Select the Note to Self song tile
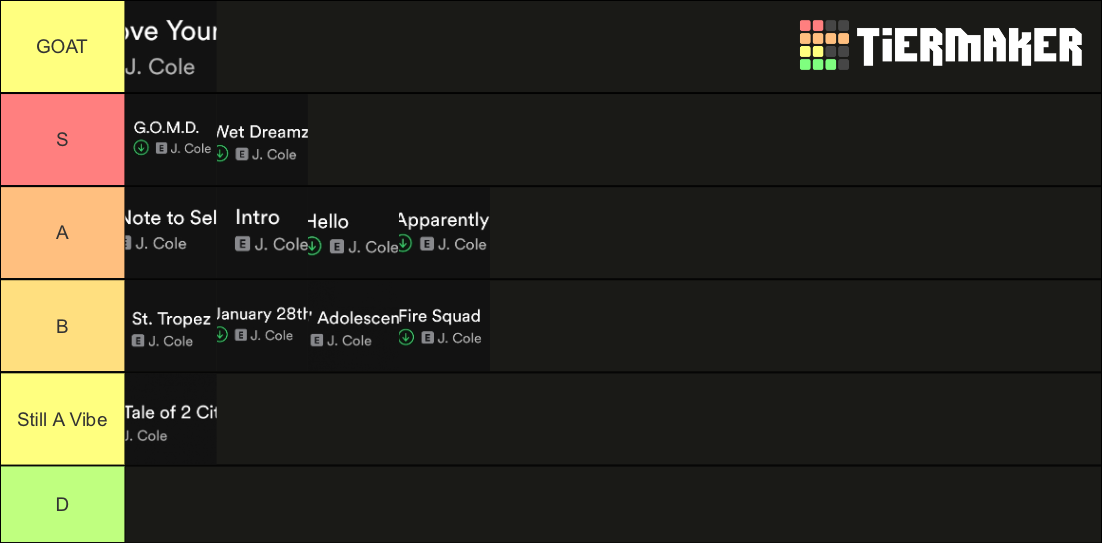1102x543 pixels. 171,233
